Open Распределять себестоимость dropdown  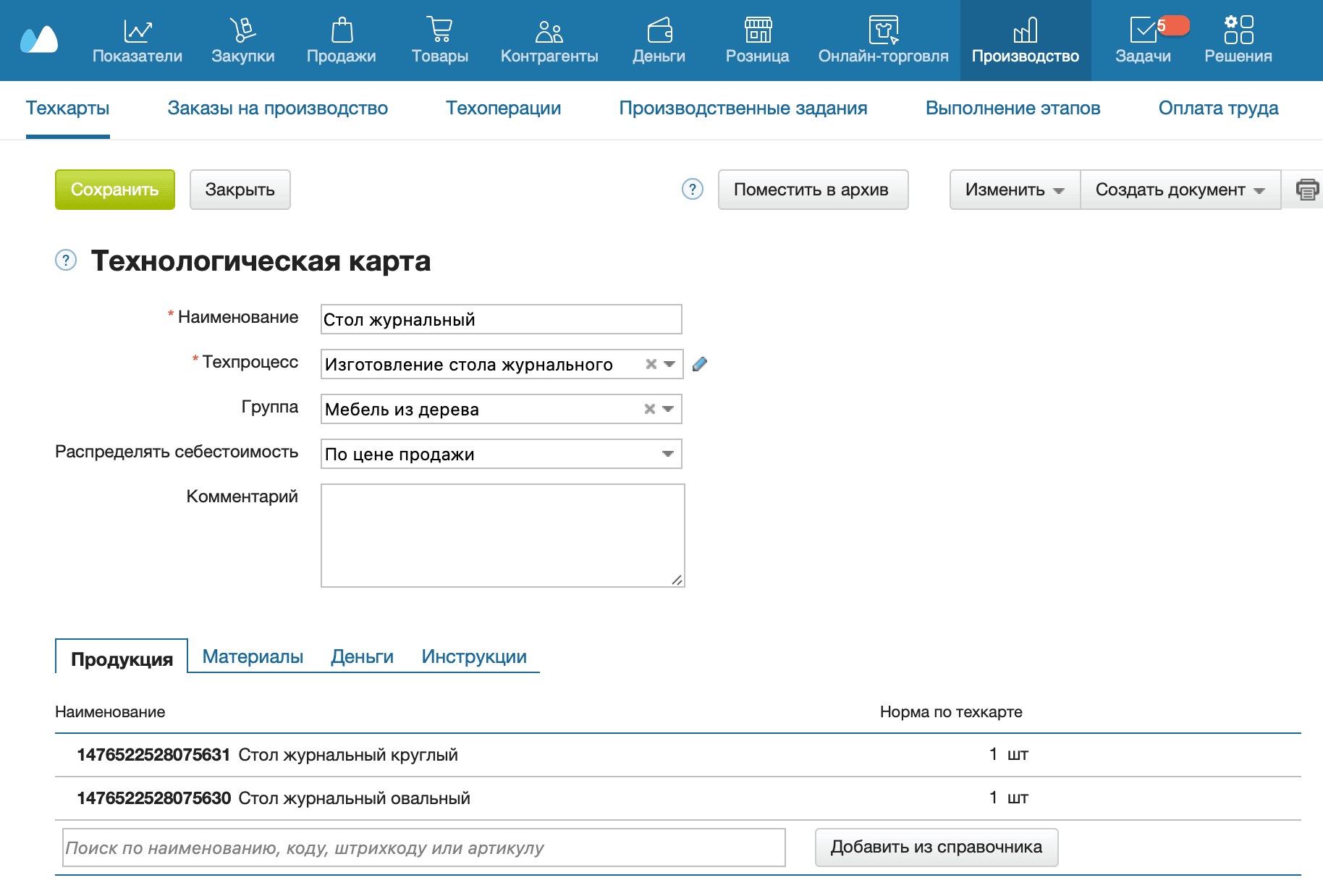coord(667,454)
